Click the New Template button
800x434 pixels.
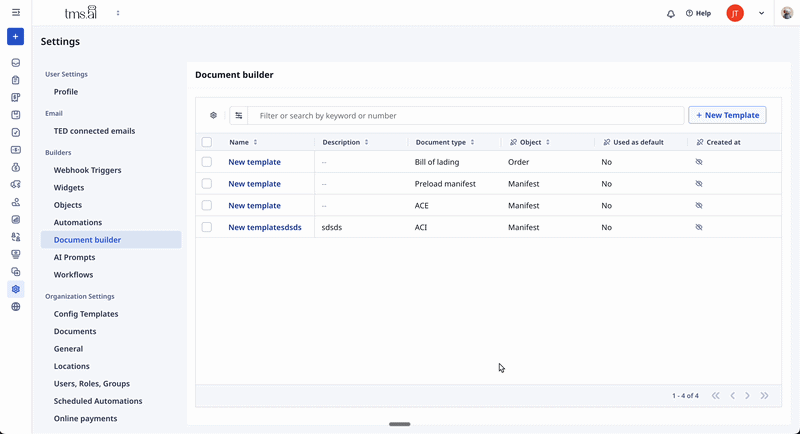point(727,115)
